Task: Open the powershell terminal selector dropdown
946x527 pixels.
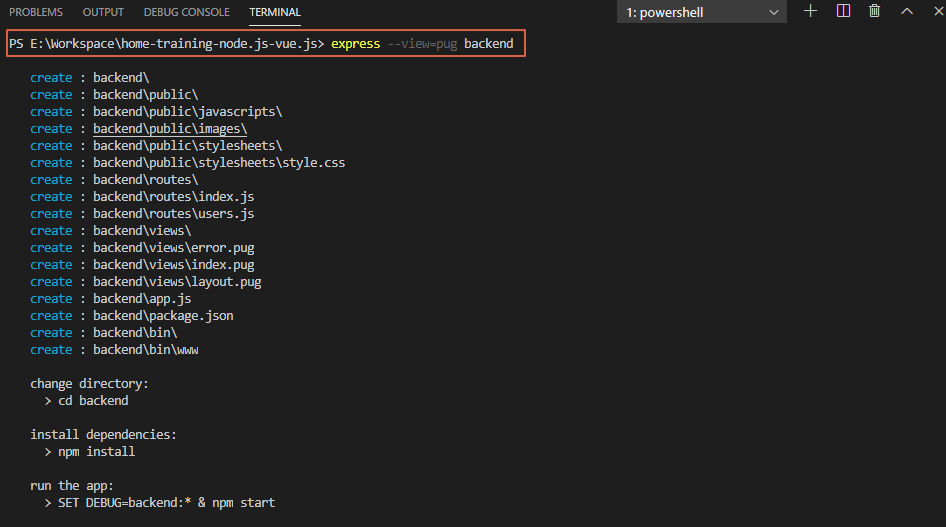Action: click(x=702, y=12)
